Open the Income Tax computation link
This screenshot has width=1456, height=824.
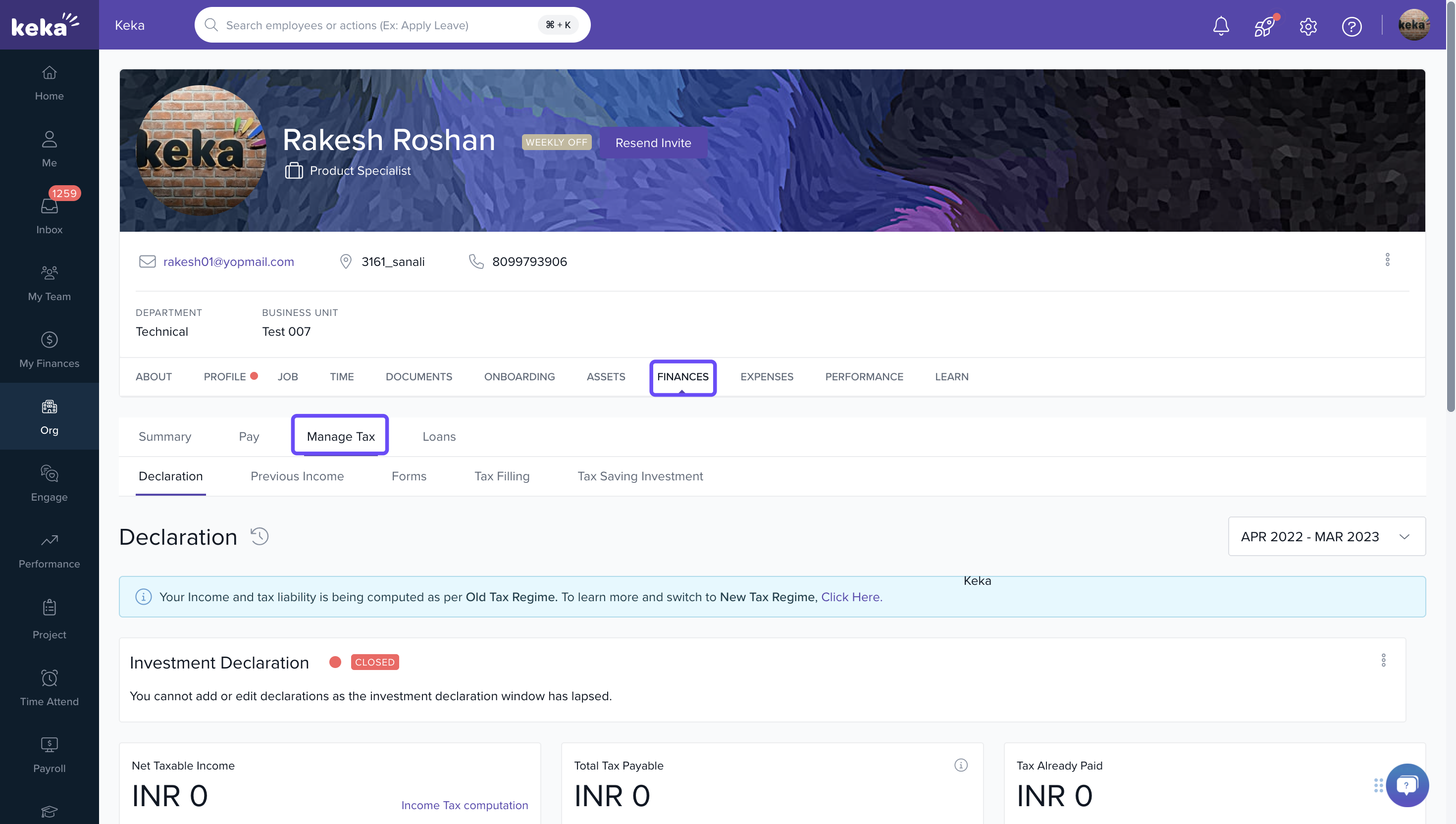pyautogui.click(x=464, y=805)
